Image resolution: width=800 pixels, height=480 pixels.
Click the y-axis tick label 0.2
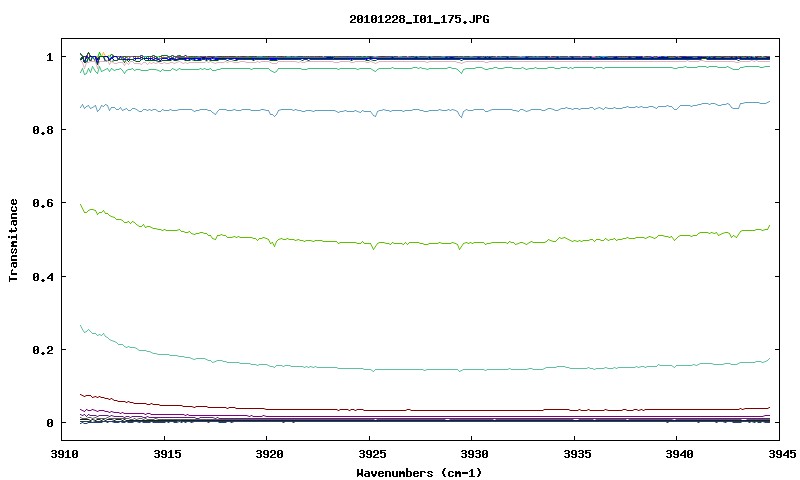tap(43, 350)
